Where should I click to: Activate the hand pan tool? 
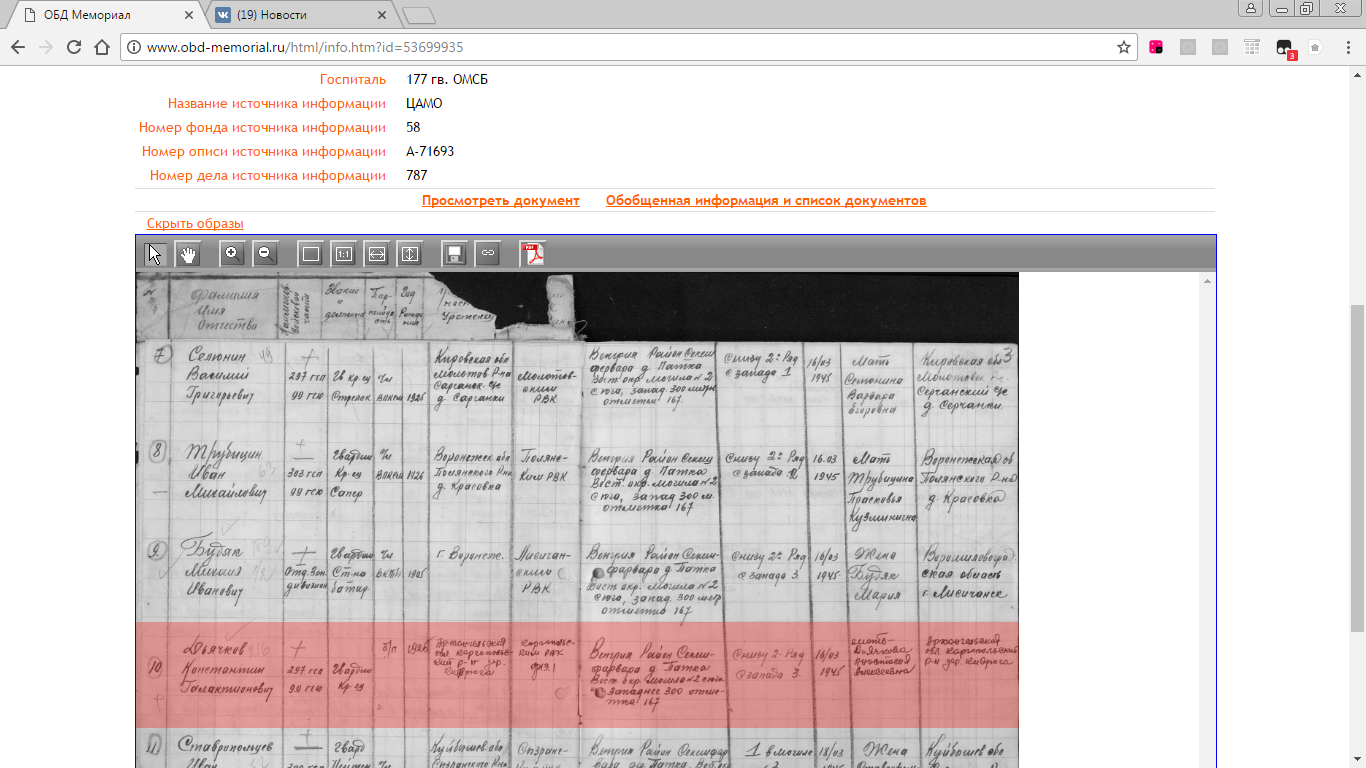[188, 254]
